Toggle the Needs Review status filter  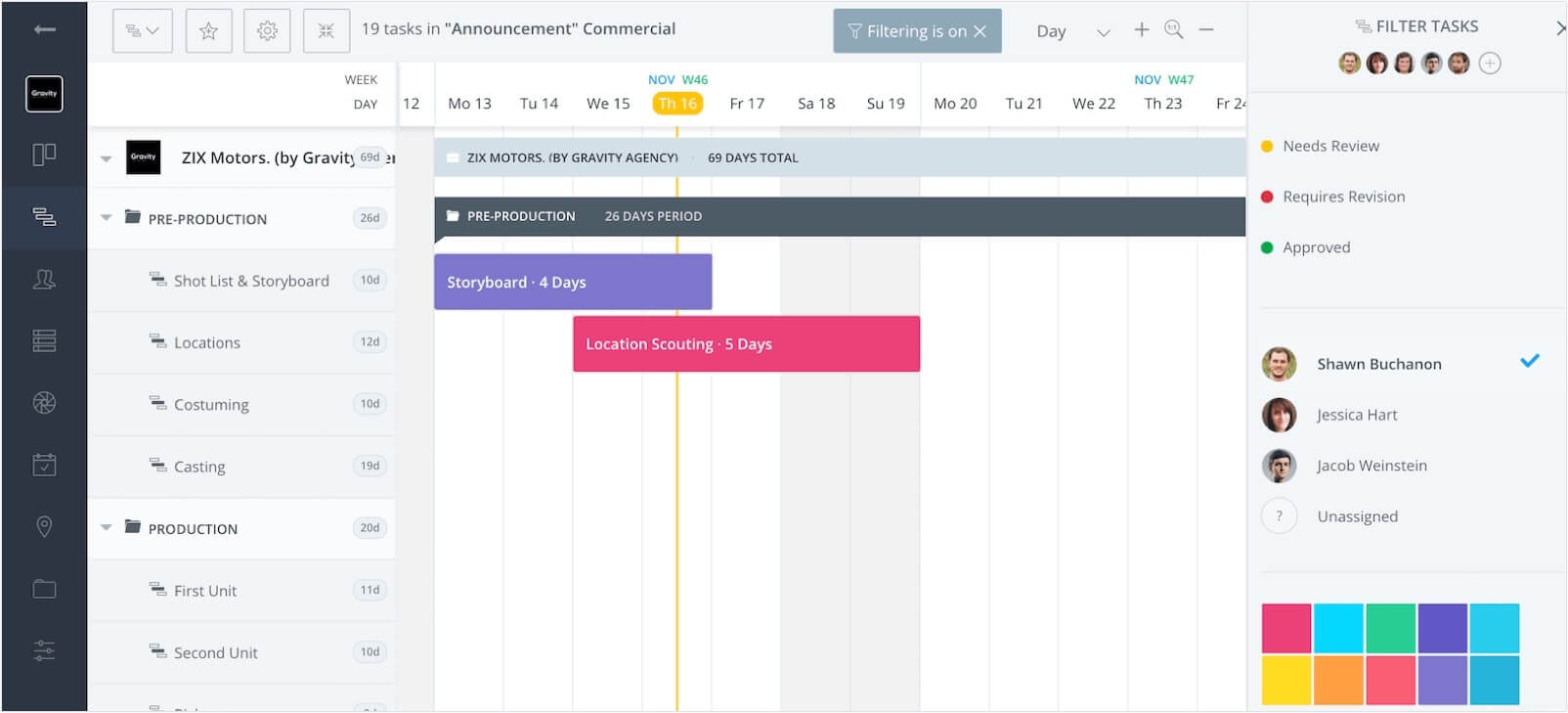click(x=1320, y=146)
